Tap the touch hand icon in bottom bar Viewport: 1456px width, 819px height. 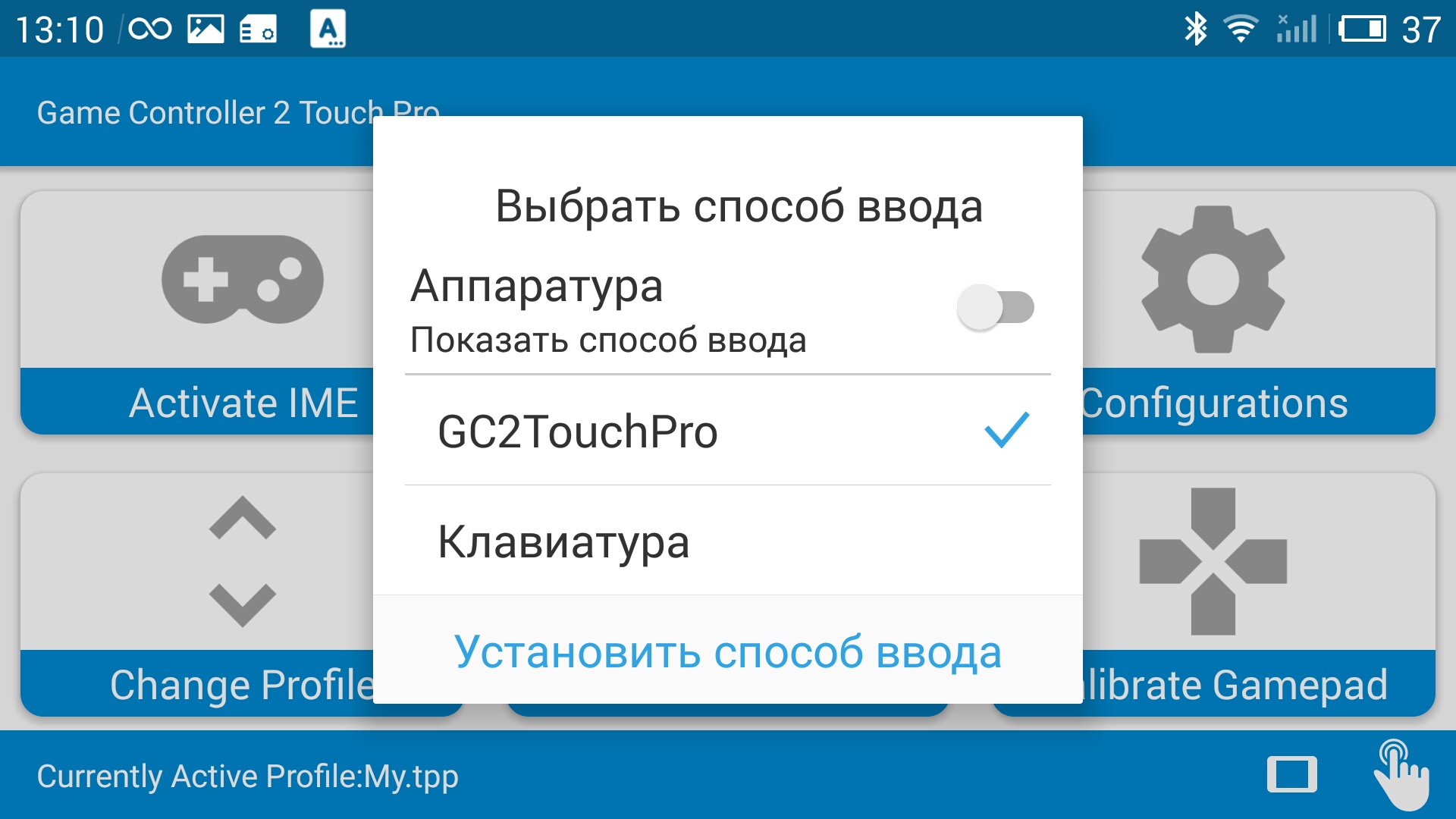pyautogui.click(x=1401, y=775)
